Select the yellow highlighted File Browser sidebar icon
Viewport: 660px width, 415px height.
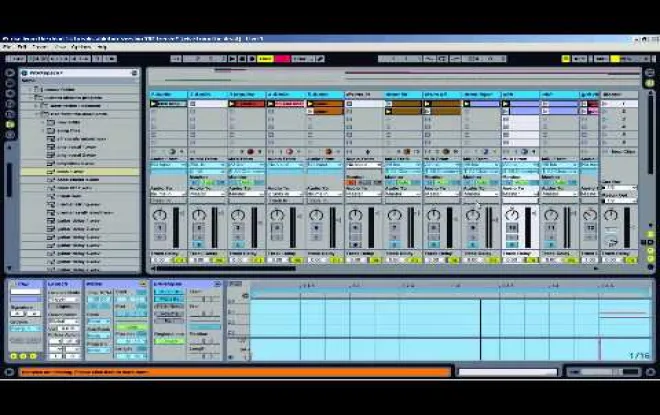pos(10,123)
